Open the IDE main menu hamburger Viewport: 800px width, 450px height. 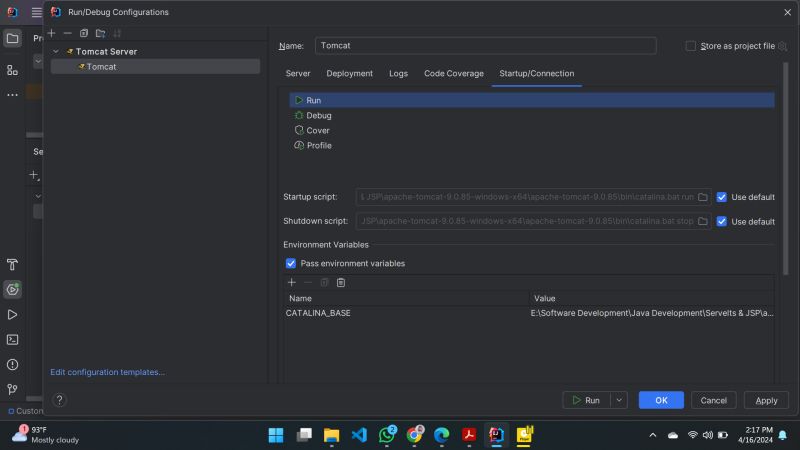(36, 12)
